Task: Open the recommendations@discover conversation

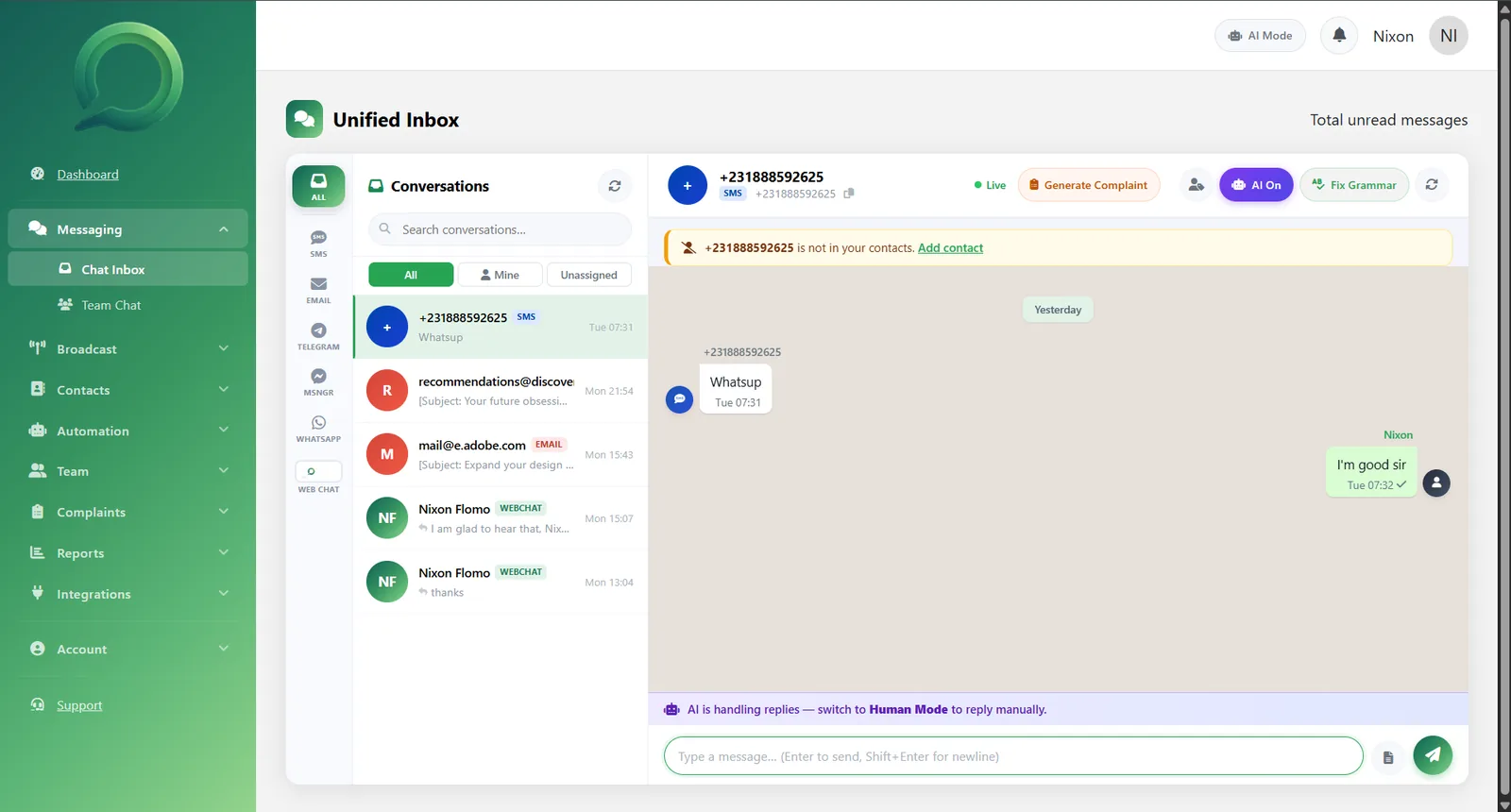Action: (x=501, y=391)
